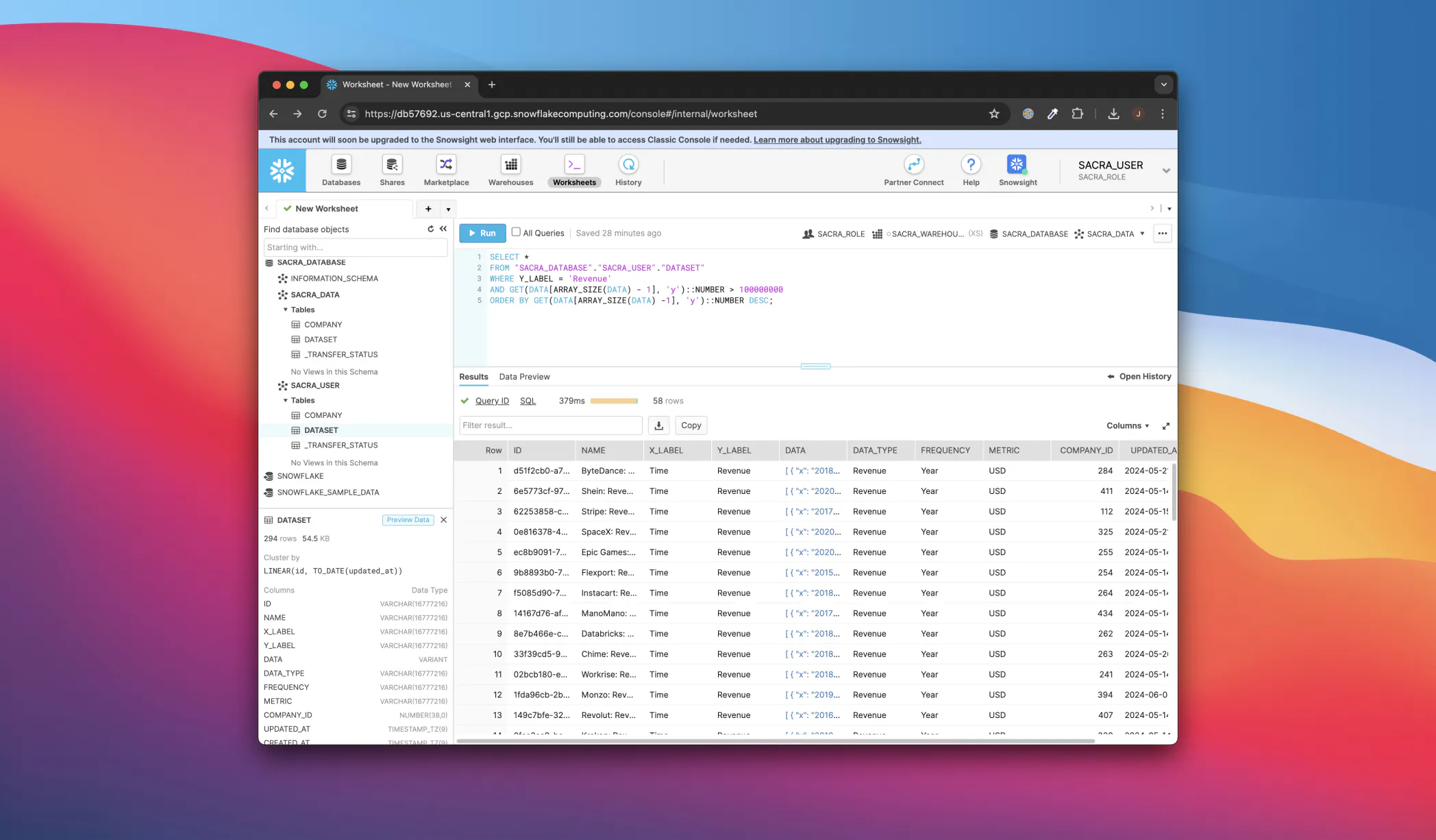The image size is (1436, 840).
Task: Open the Marketplace
Action: [x=445, y=170]
